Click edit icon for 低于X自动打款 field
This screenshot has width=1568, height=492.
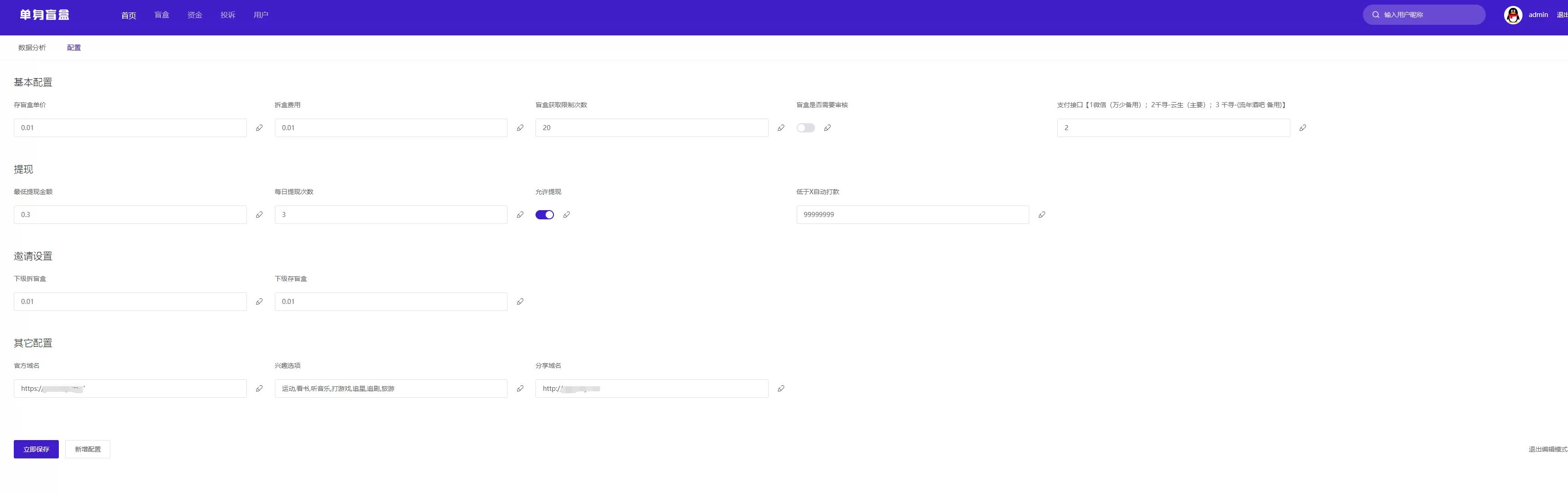point(1042,215)
